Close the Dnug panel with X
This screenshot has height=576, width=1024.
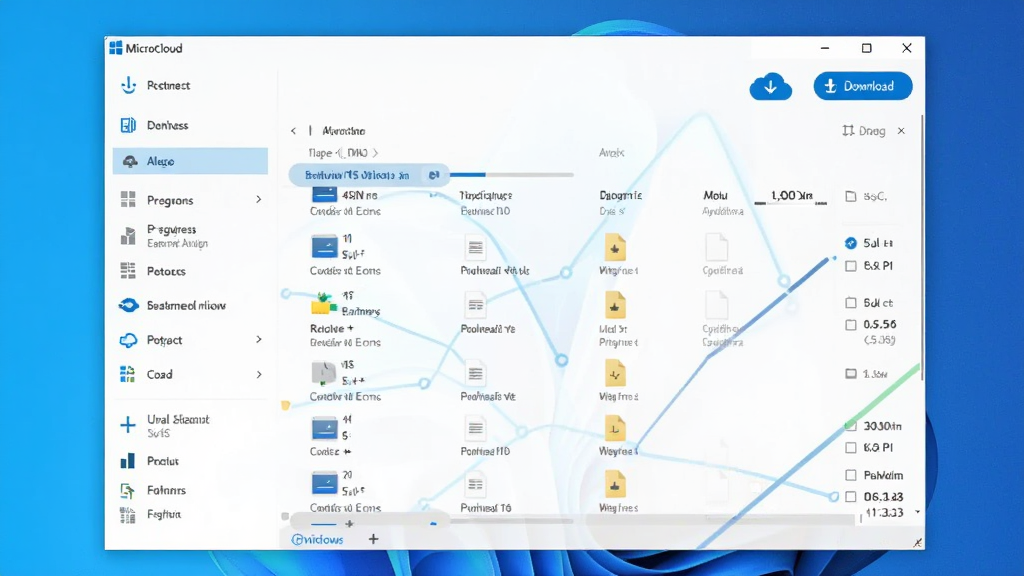pos(901,131)
